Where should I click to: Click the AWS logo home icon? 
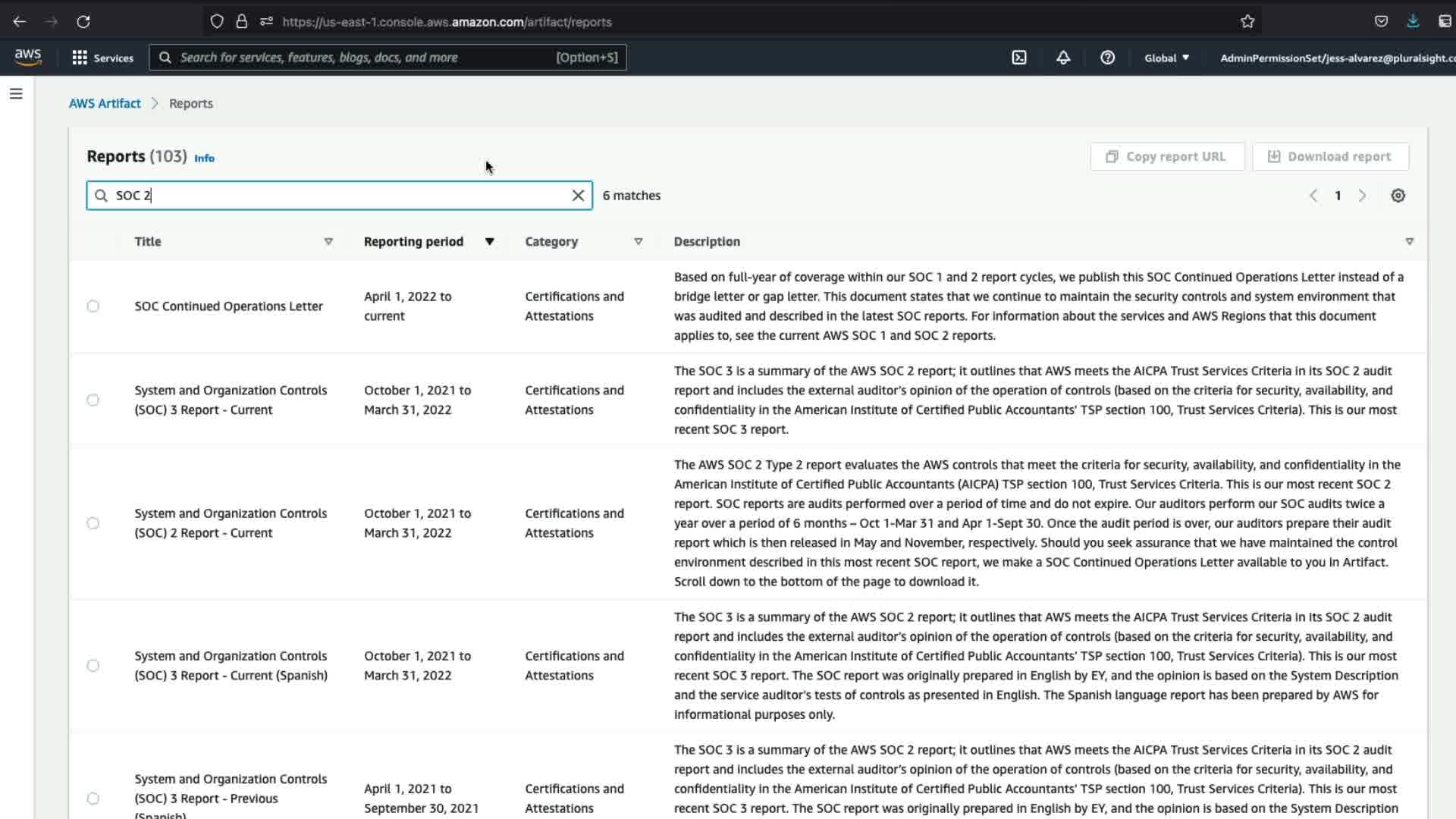point(28,57)
